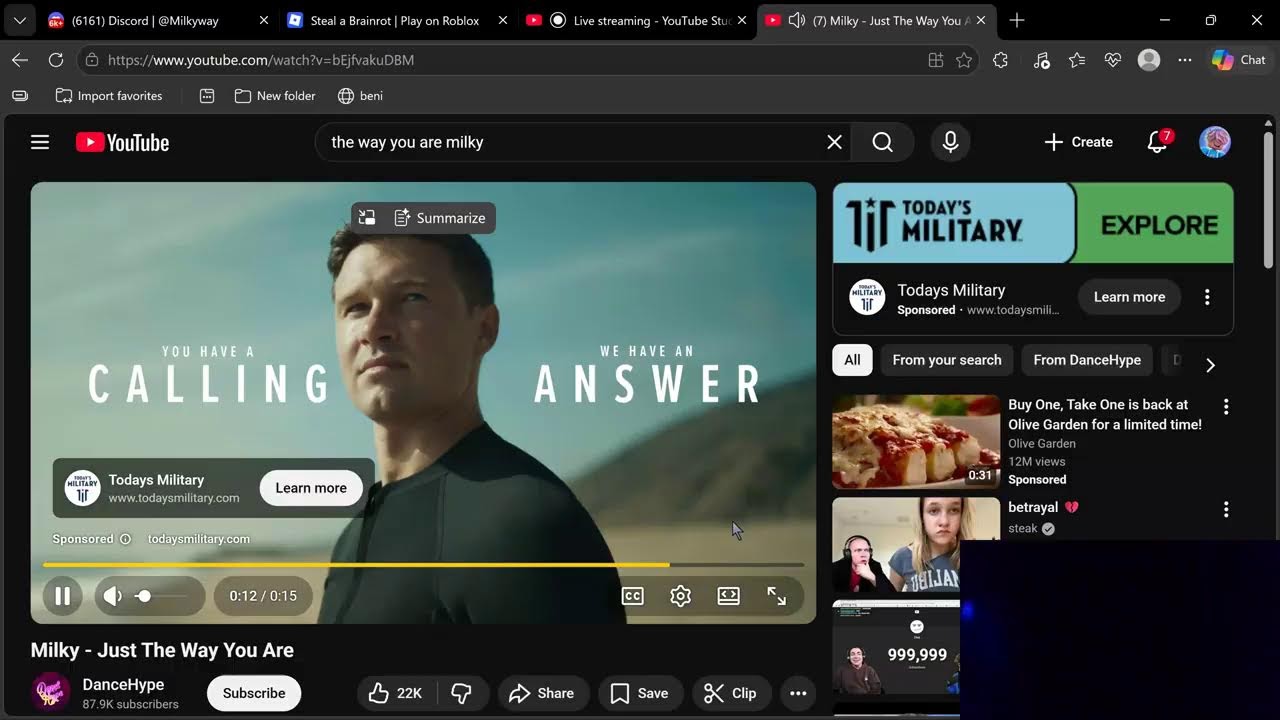
Task: Like the video with thumbs up 22K
Action: pos(396,693)
